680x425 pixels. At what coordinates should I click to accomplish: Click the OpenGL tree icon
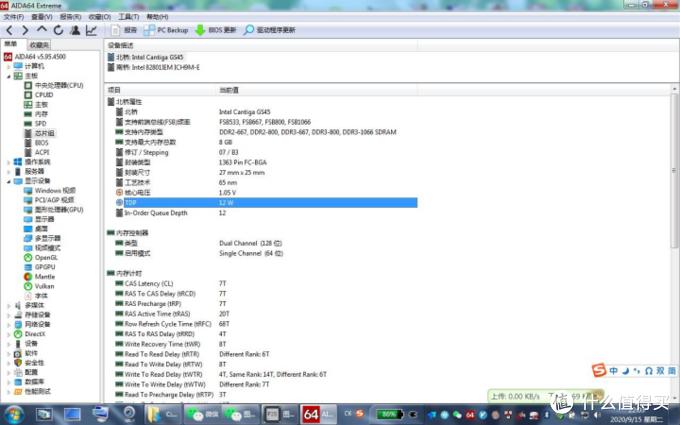28,258
